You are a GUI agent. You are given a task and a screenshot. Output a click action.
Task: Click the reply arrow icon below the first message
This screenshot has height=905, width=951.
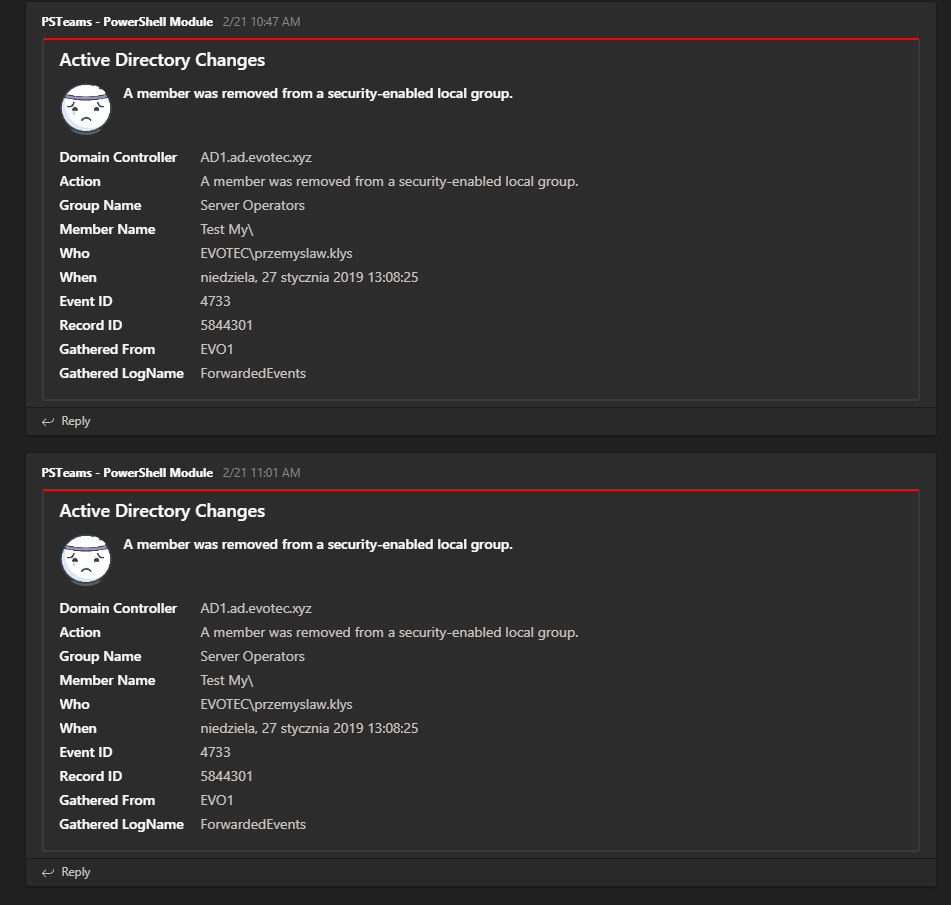point(48,421)
